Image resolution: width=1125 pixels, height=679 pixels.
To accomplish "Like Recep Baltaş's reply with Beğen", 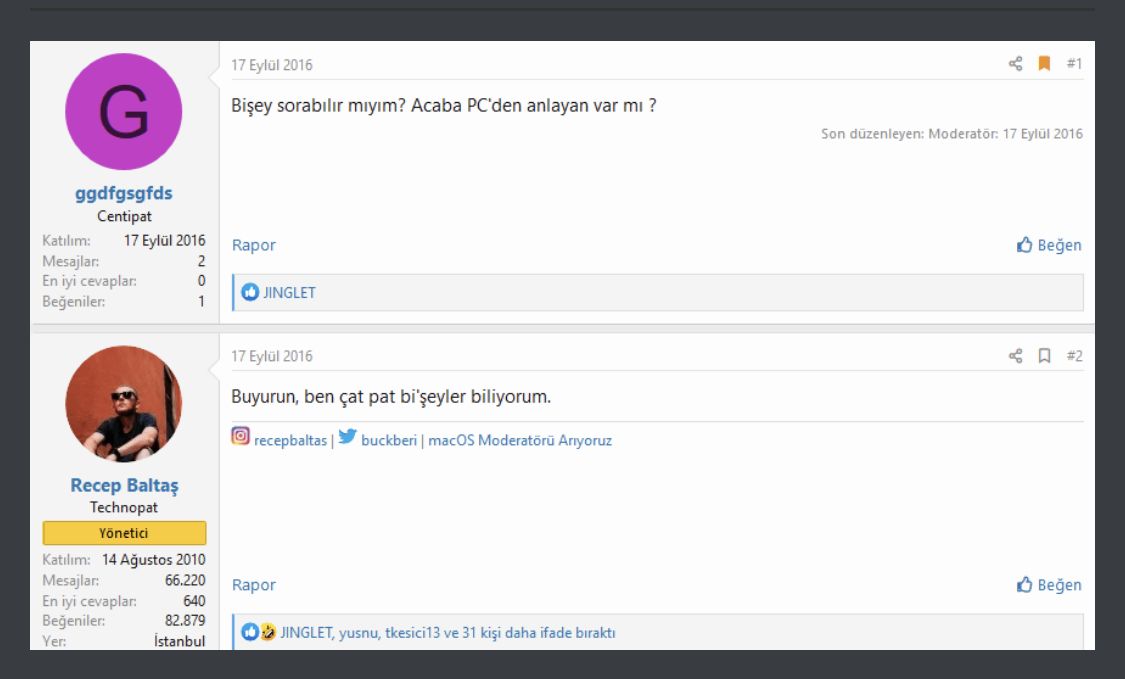I will (1049, 585).
